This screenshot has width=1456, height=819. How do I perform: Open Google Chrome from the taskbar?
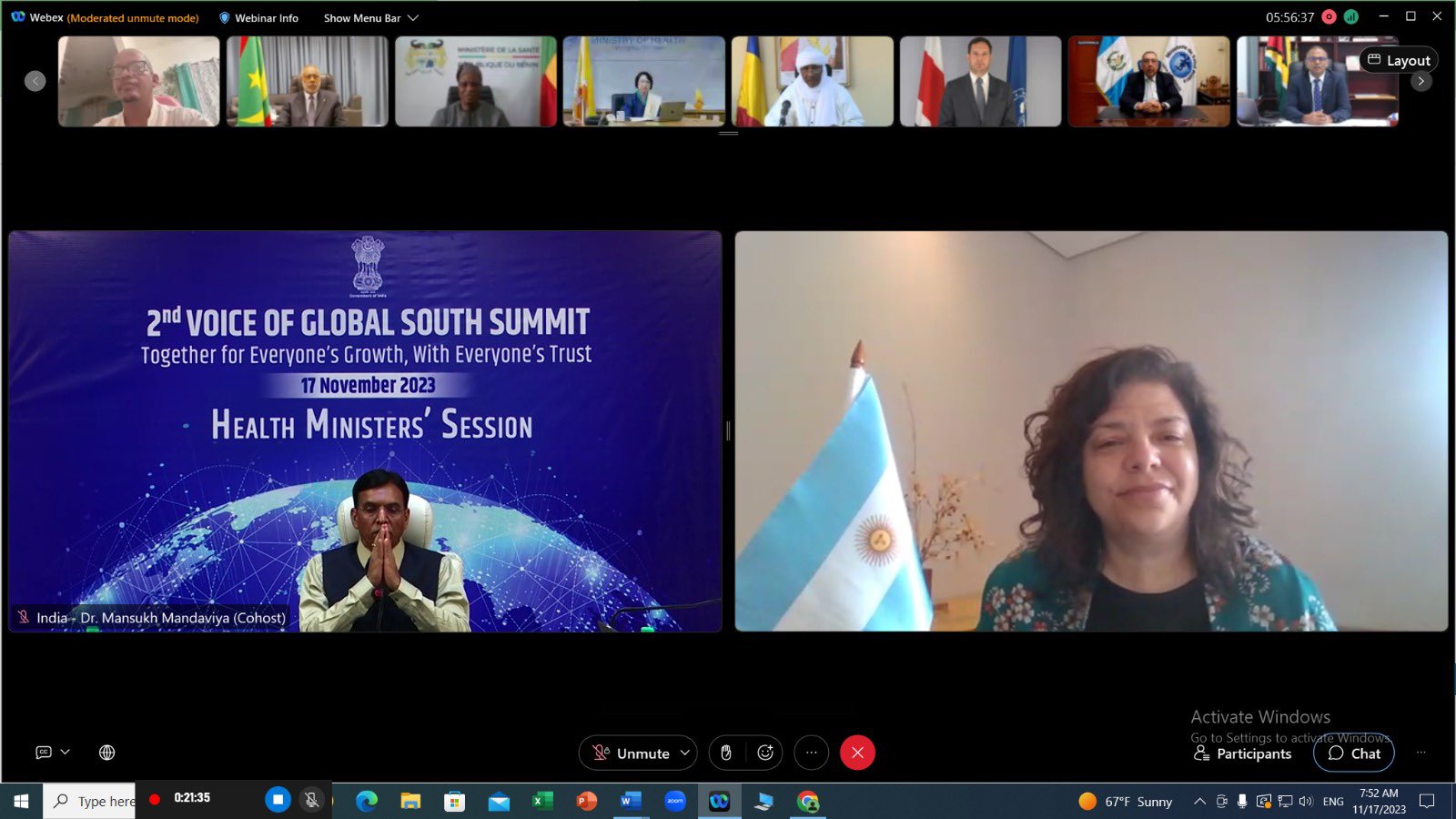coord(807,801)
